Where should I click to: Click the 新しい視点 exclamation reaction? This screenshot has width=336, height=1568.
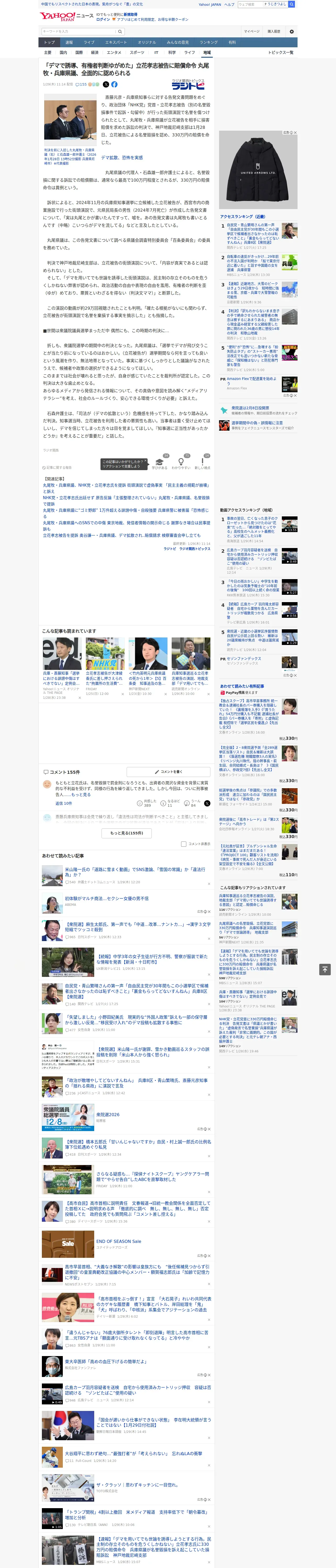coord(203,462)
